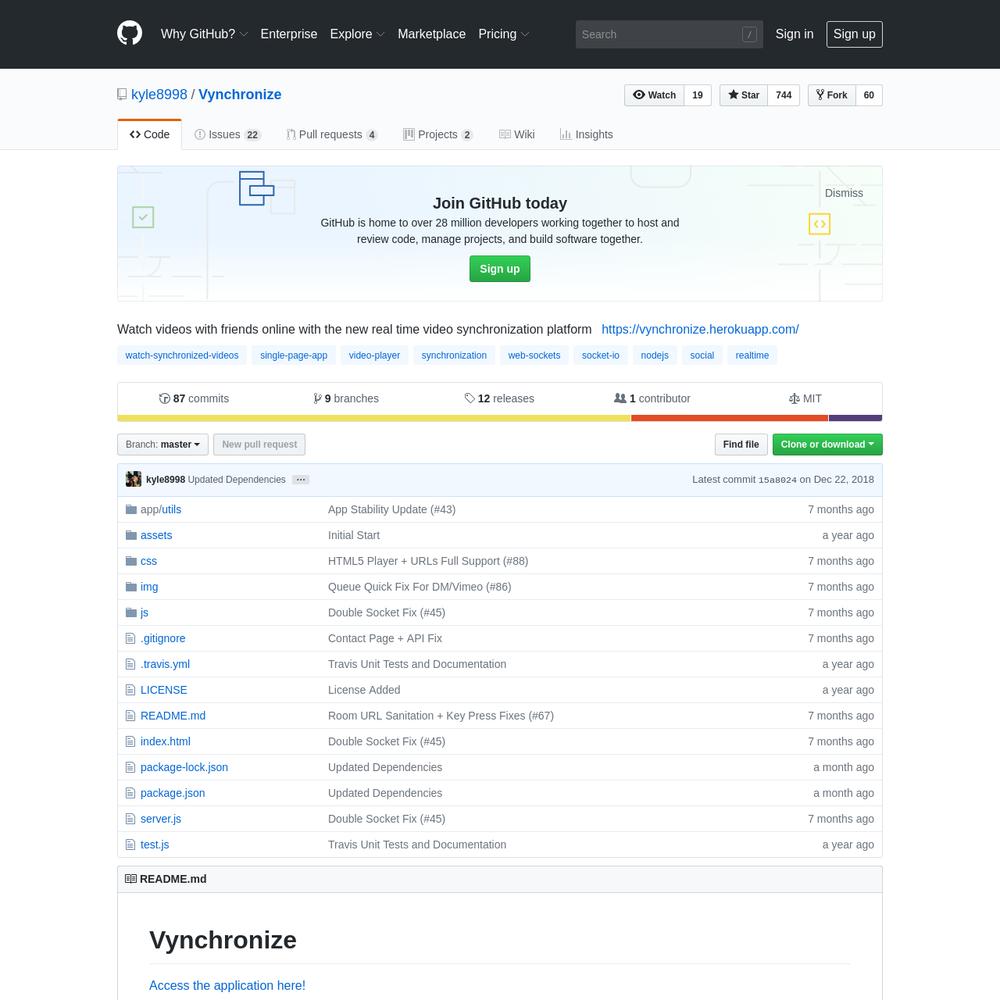
Task: Click the Find file button
Action: coord(740,444)
